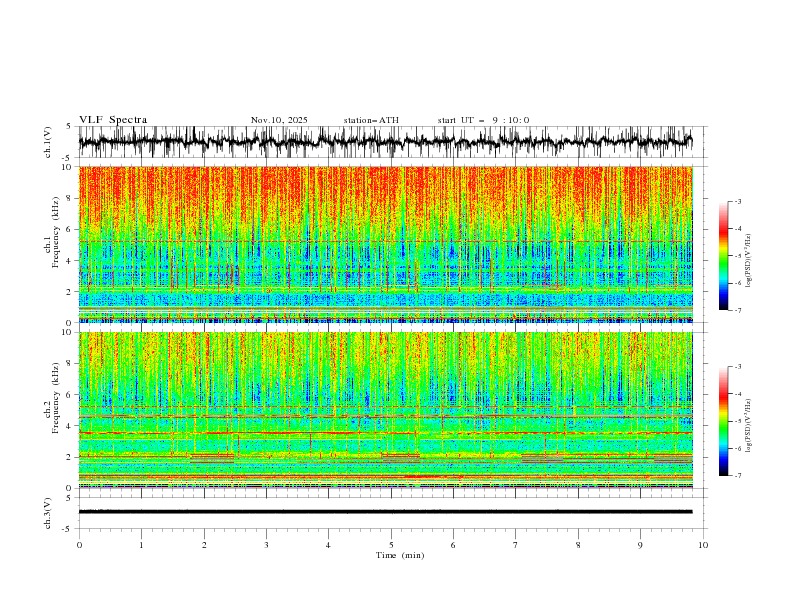Click the "-7" value on ch.2 colorbar
Screen dimensions: 792x612
pyautogui.click(x=738, y=476)
